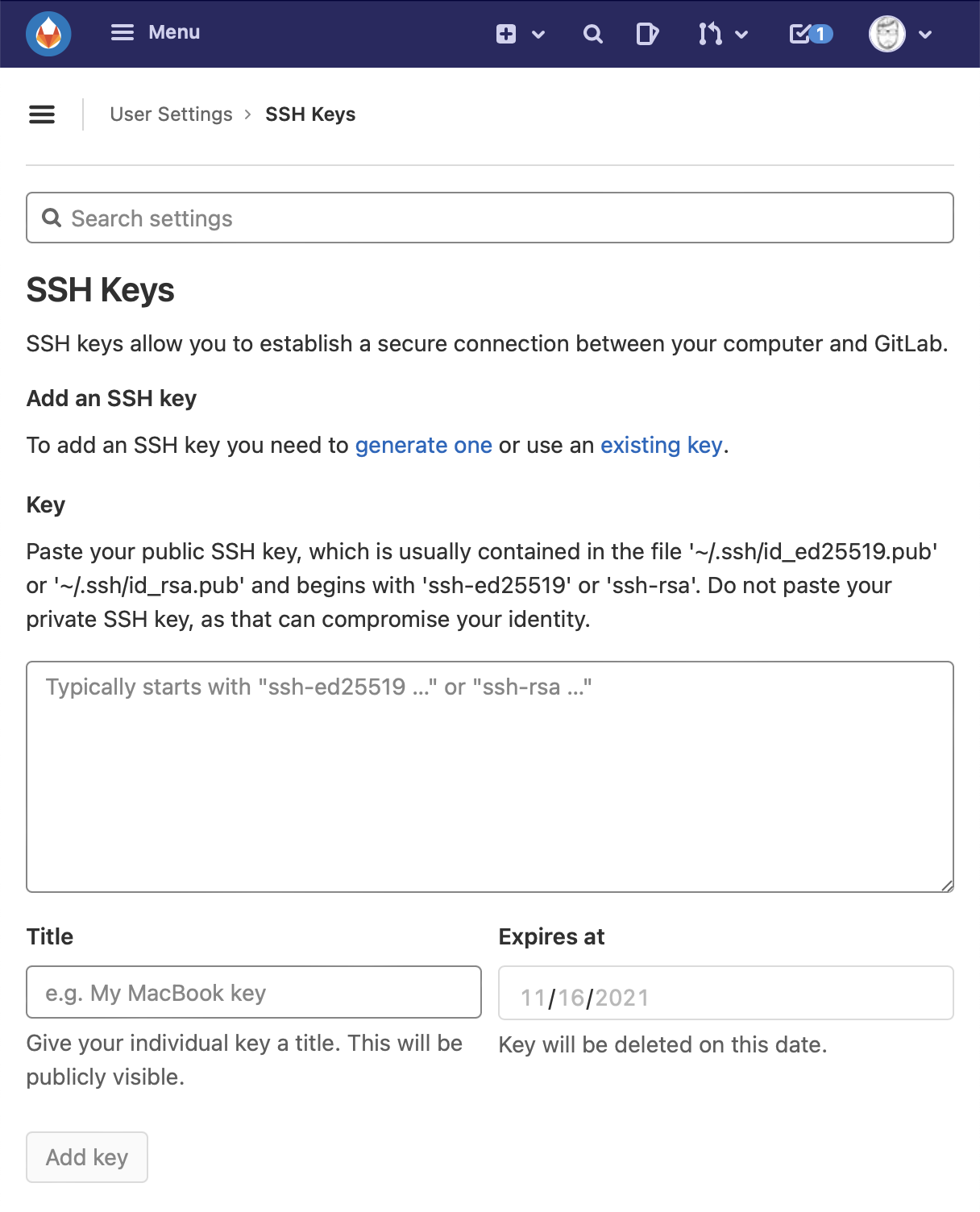The width and height of the screenshot is (980, 1212).
Task: Click the user avatar picture
Action: (x=887, y=34)
